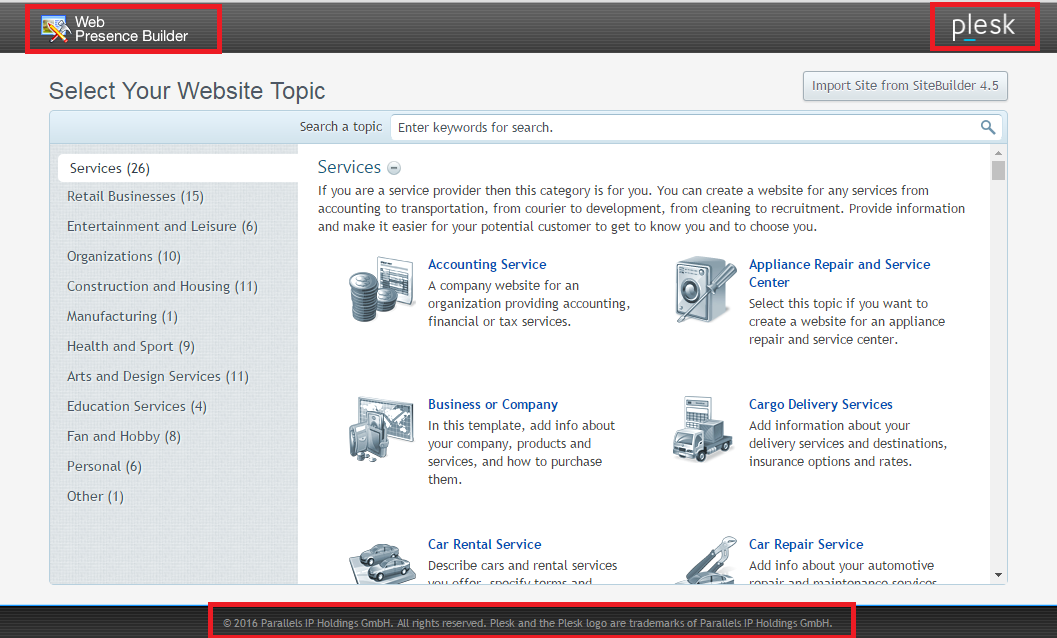The image size is (1057, 638).
Task: Select the Arts and Design Services category
Action: coord(157,377)
